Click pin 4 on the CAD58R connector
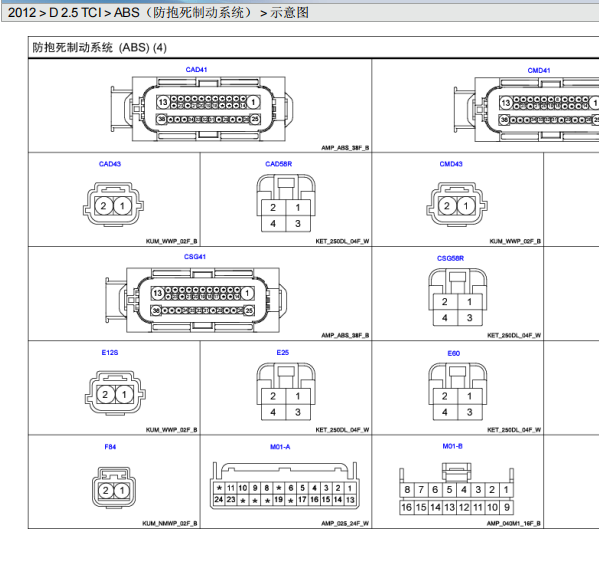 click(x=273, y=223)
